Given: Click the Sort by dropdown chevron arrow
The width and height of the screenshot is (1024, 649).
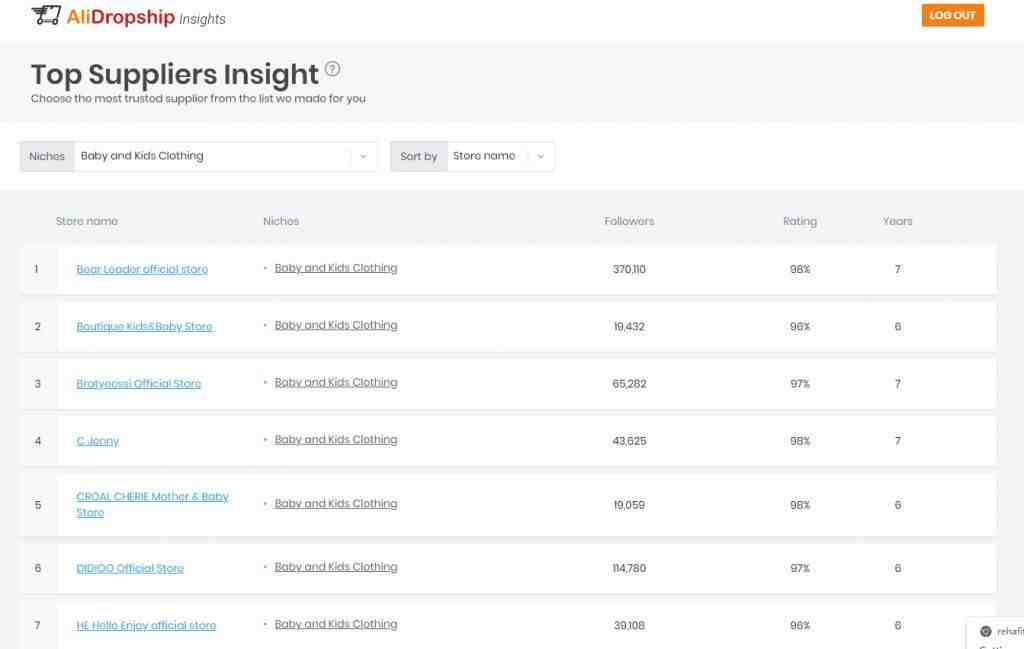Looking at the screenshot, I should (540, 156).
